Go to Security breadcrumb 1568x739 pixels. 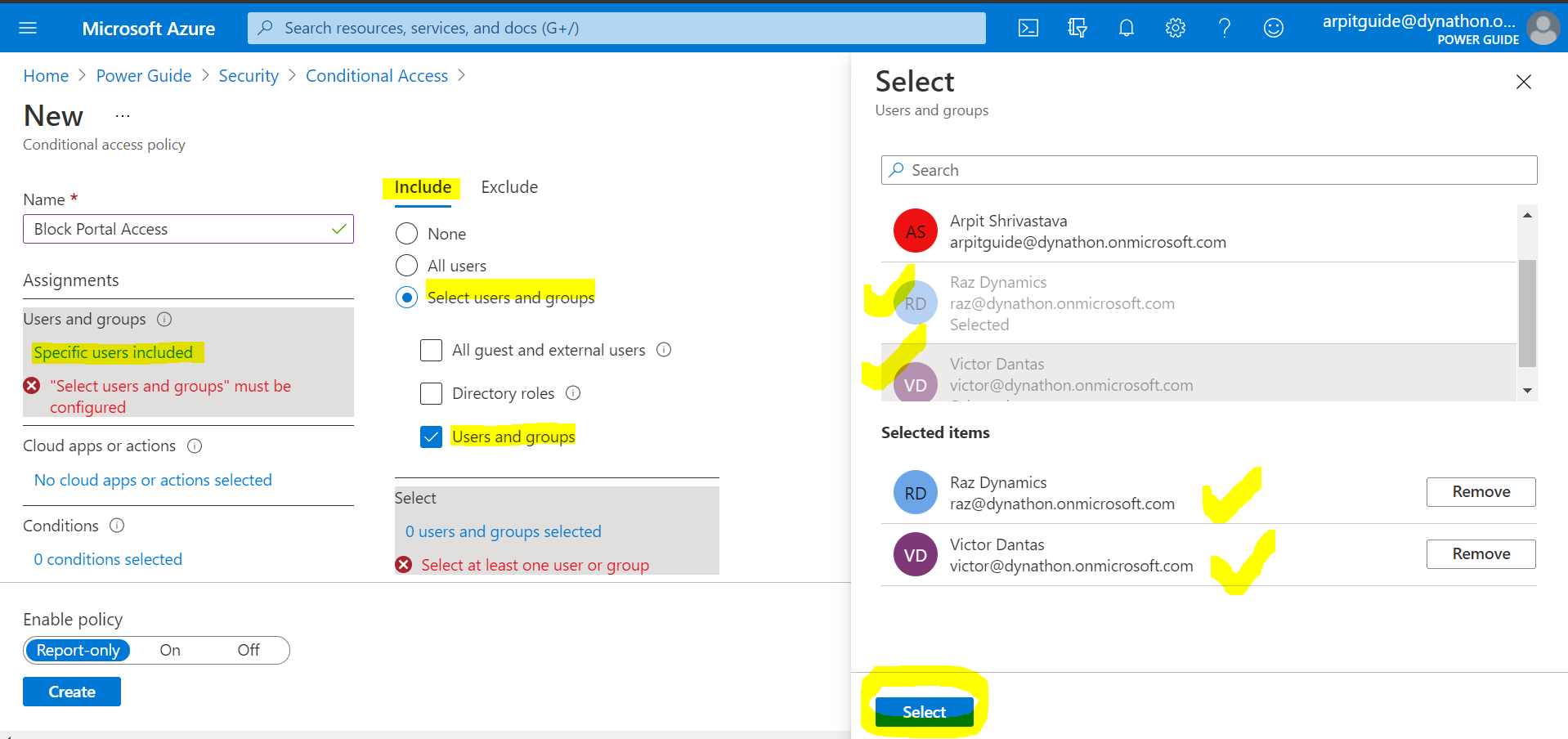pyautogui.click(x=249, y=76)
